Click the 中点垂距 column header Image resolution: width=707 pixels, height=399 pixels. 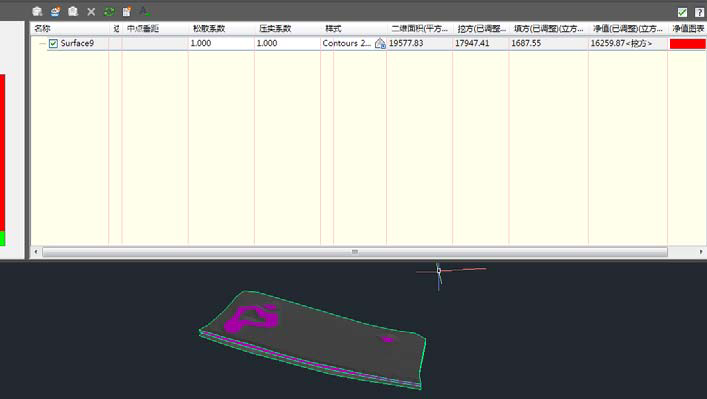[142, 28]
